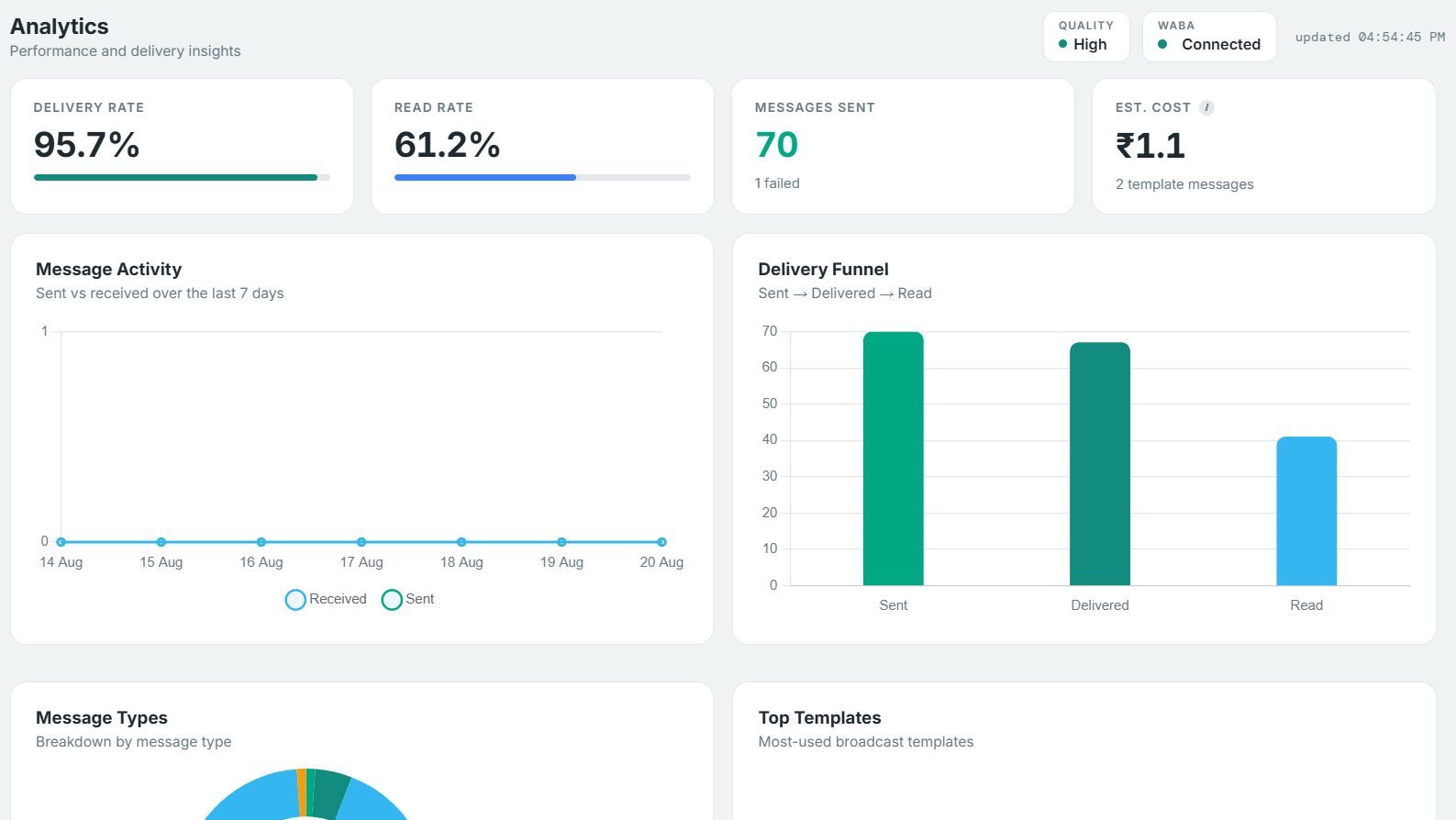Screen dimensions: 1456x820
Task: Click the 70 messages sent value
Action: (x=777, y=145)
